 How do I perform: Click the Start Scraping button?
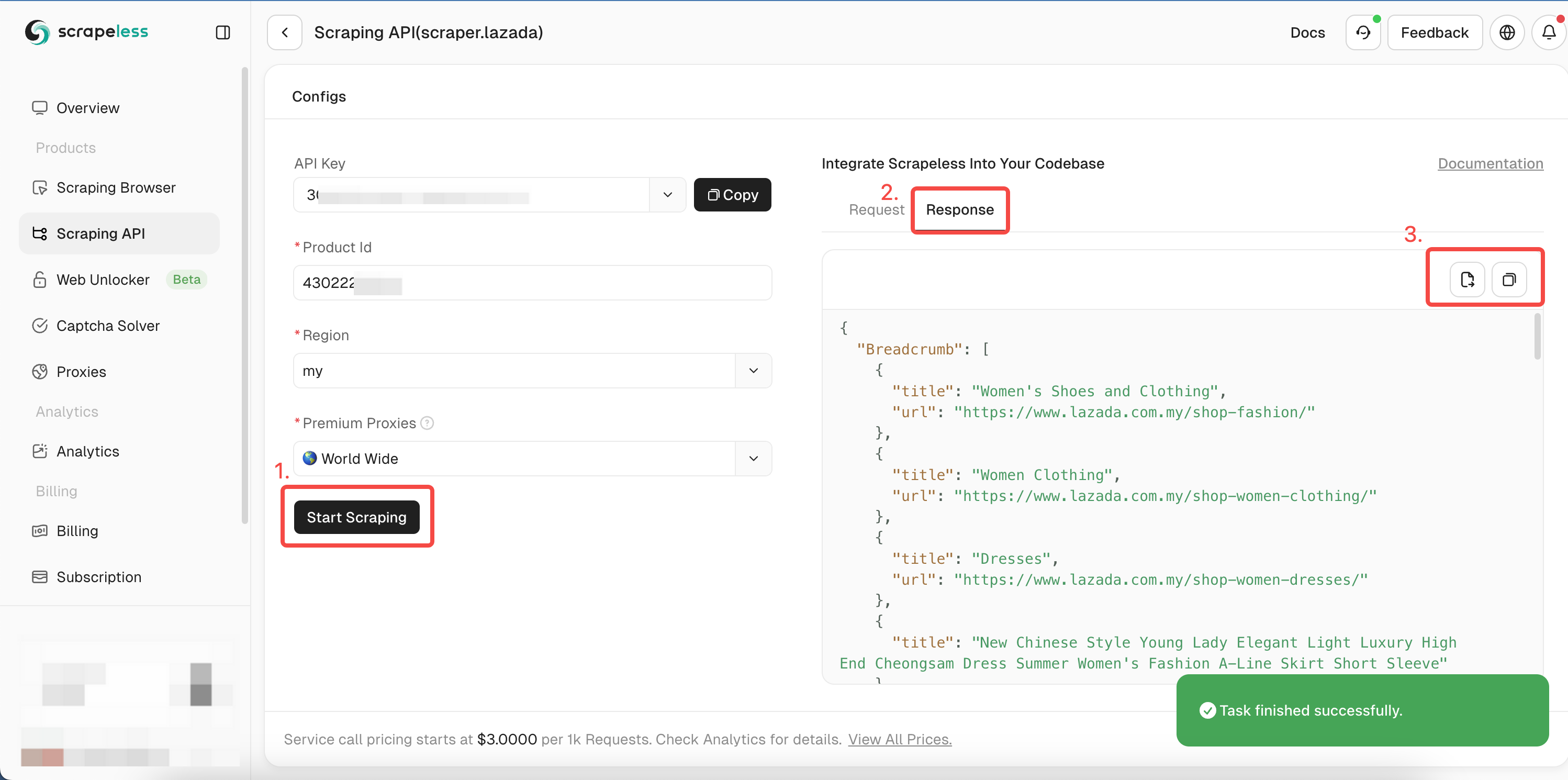[356, 516]
